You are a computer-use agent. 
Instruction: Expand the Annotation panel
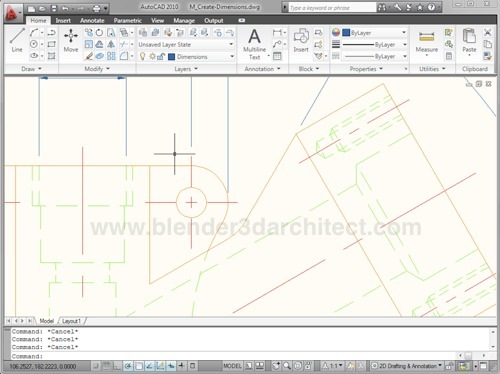point(262,69)
